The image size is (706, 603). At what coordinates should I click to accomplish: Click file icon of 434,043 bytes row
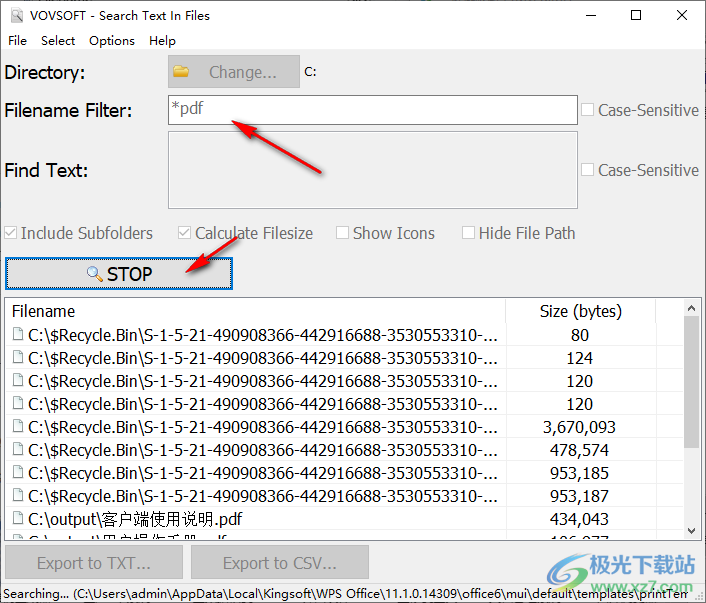tap(18, 518)
